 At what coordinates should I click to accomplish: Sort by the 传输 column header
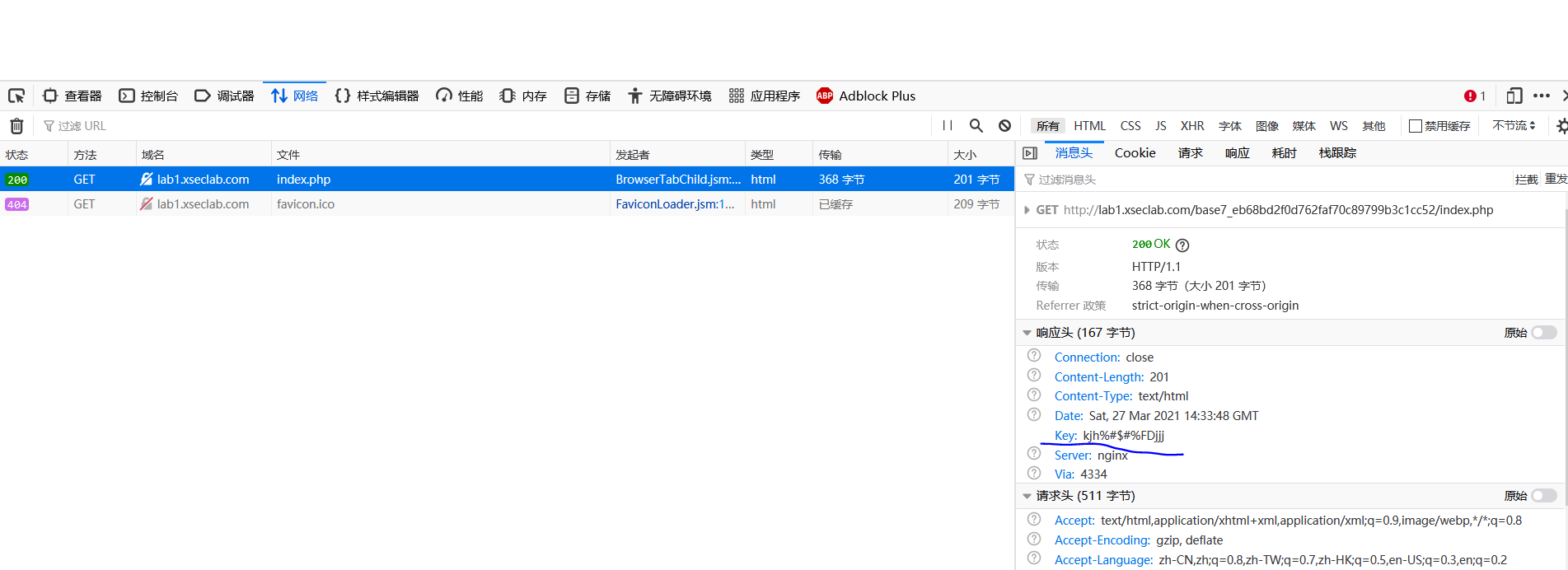point(880,154)
